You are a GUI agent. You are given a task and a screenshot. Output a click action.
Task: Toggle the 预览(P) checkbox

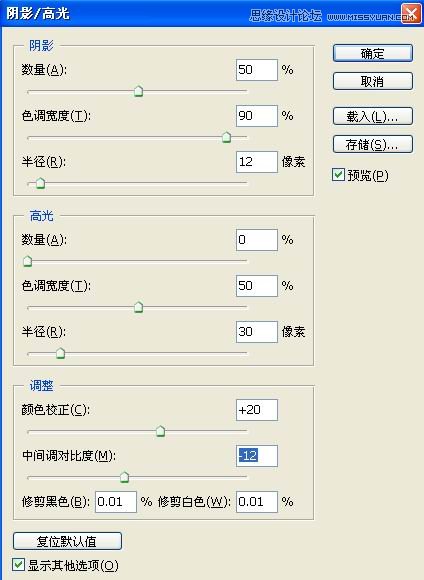tap(338, 175)
